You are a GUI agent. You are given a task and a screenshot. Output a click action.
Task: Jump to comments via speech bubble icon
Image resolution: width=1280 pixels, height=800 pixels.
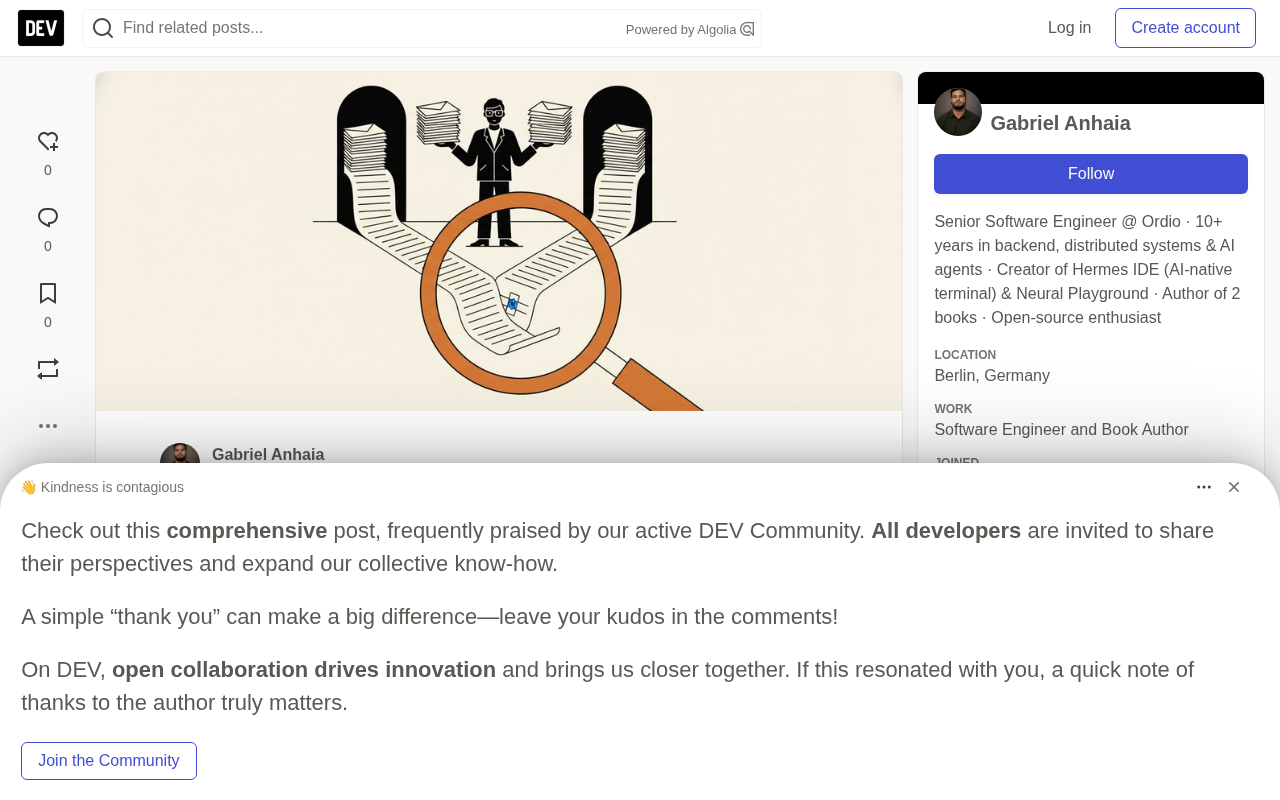(48, 218)
